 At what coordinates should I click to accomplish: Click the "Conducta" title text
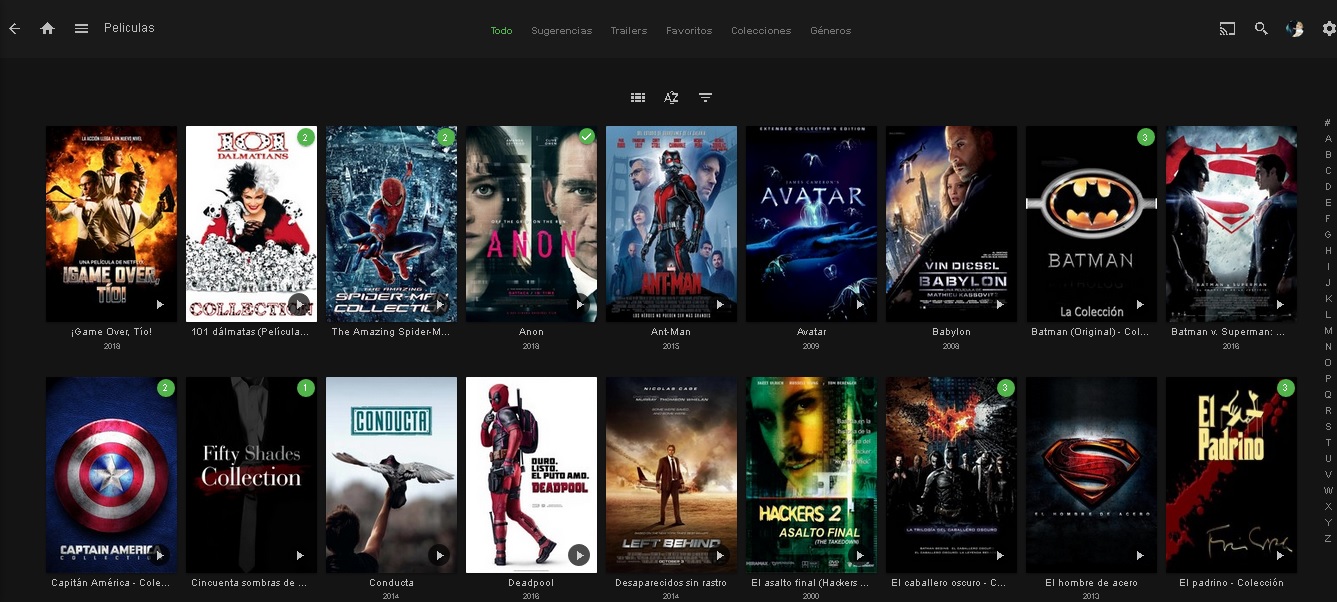[x=391, y=583]
